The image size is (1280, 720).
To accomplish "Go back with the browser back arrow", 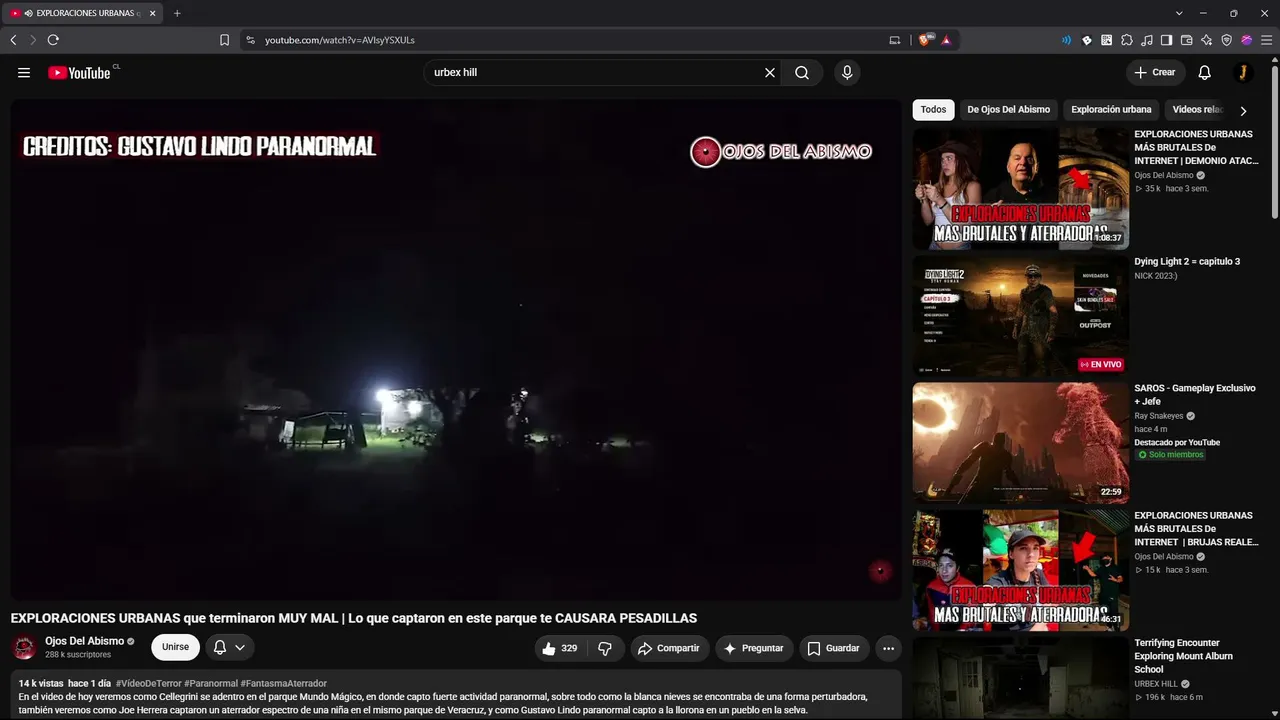I will (13, 40).
